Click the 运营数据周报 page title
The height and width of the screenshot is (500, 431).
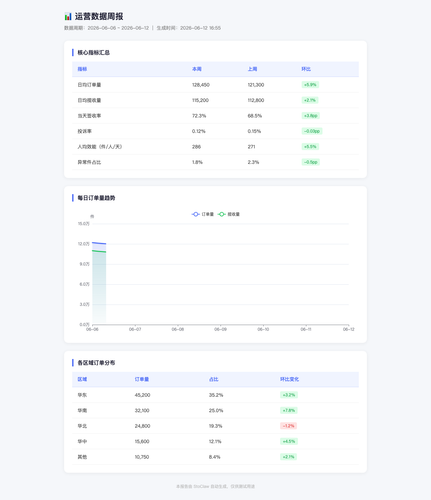click(x=99, y=16)
